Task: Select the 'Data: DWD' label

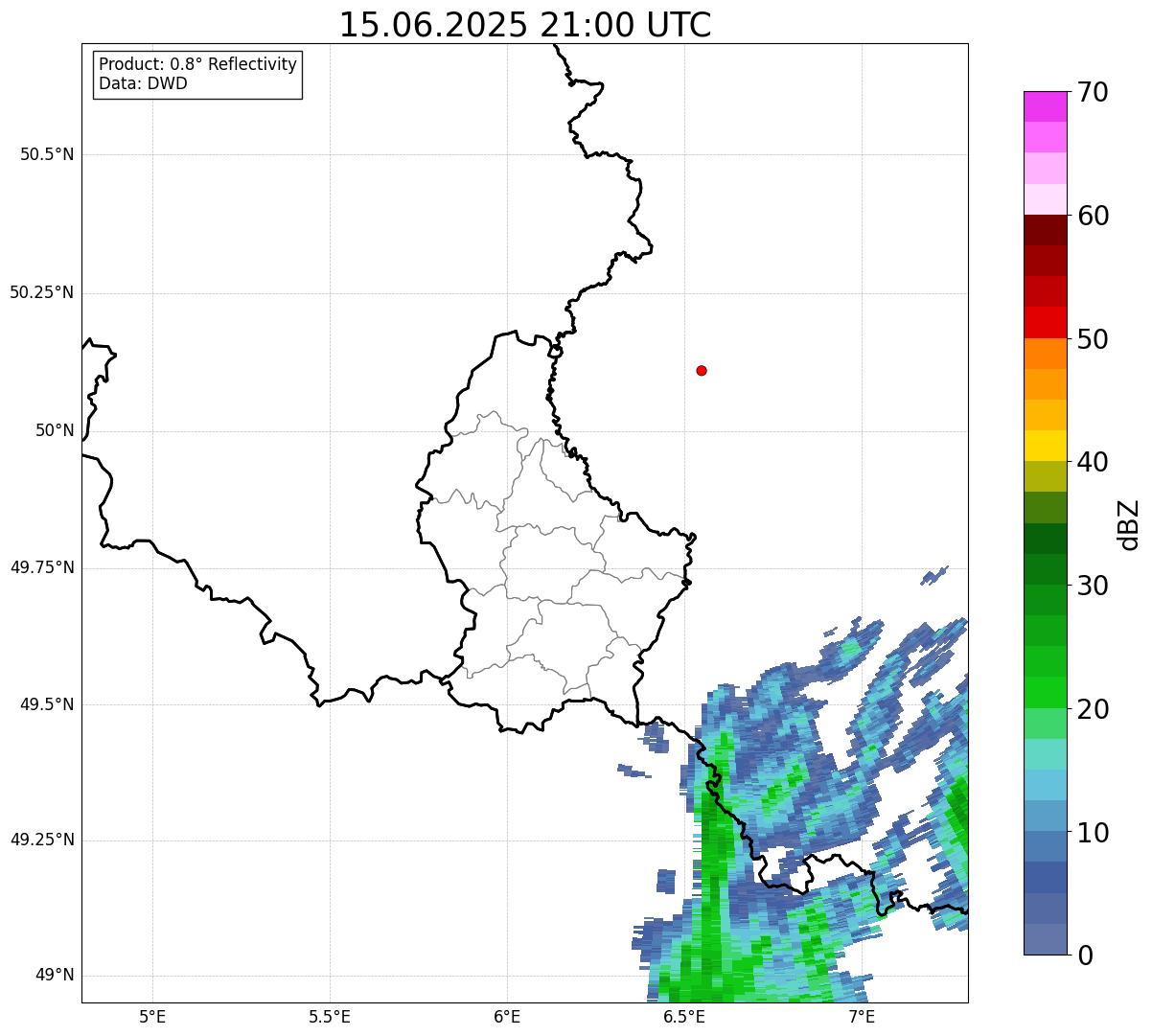Action: (143, 83)
